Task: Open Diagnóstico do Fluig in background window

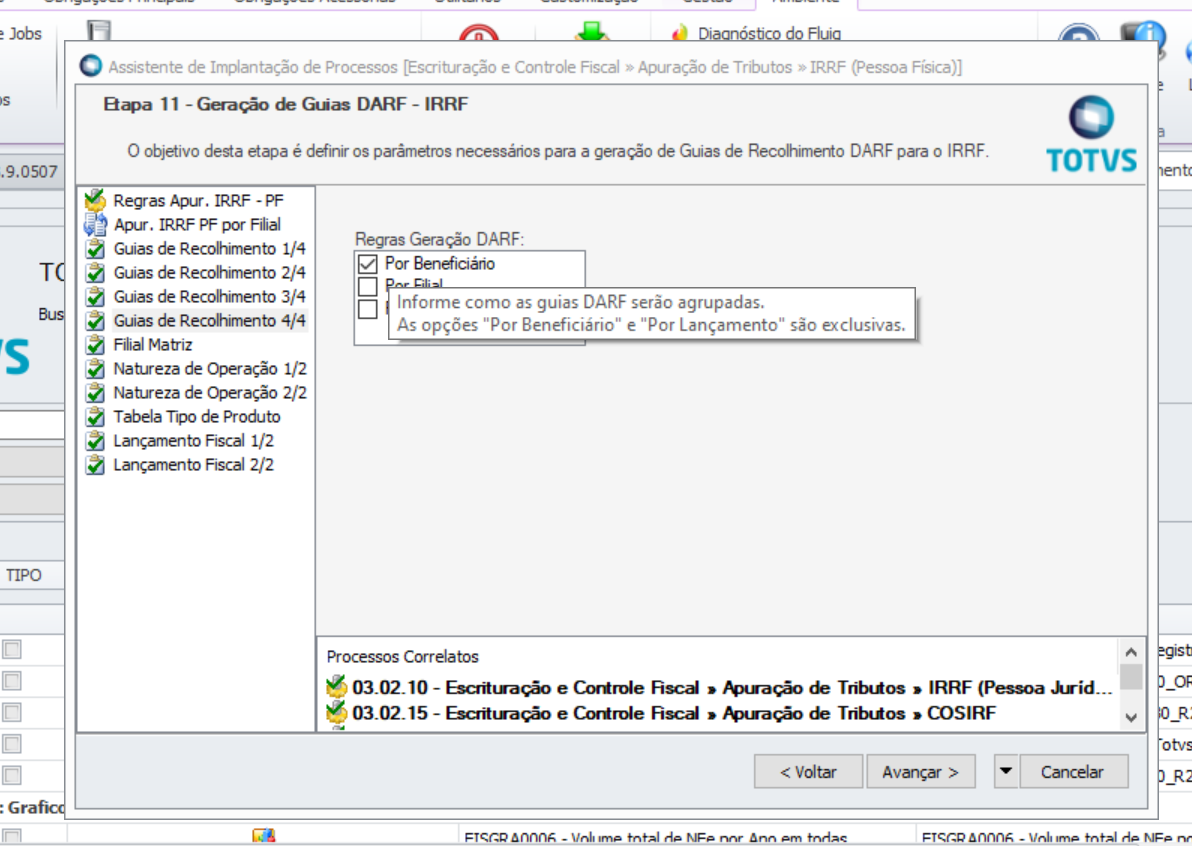Action: click(x=769, y=33)
